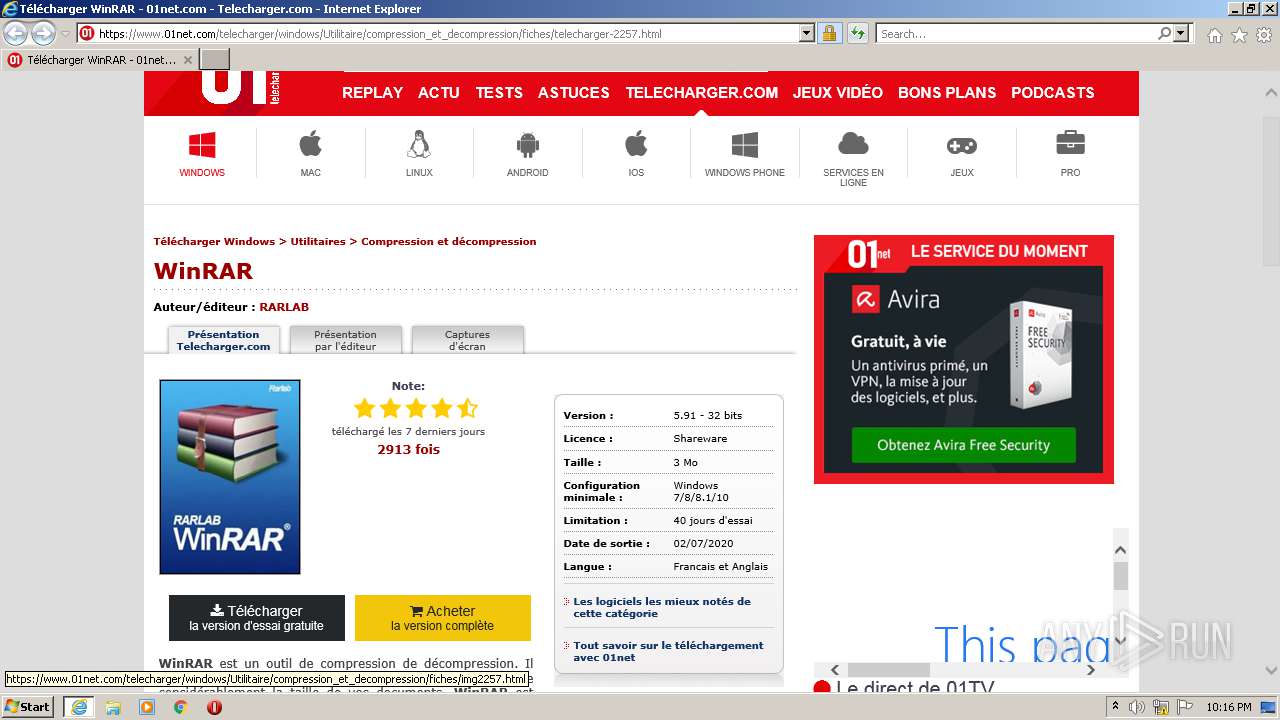
Task: Open the browser Home icon
Action: coord(1214,35)
